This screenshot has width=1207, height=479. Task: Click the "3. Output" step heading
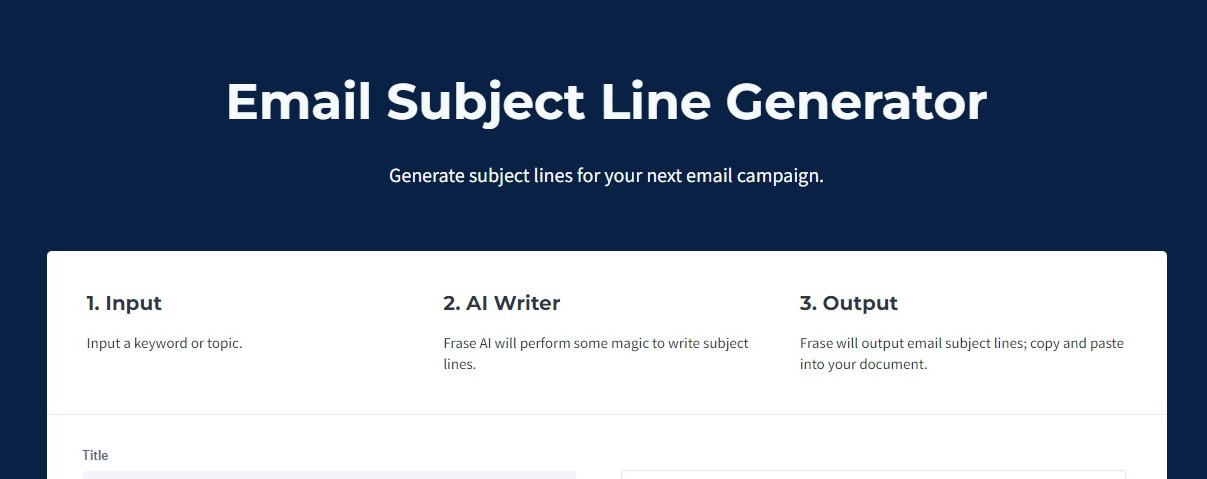pyautogui.click(x=848, y=303)
